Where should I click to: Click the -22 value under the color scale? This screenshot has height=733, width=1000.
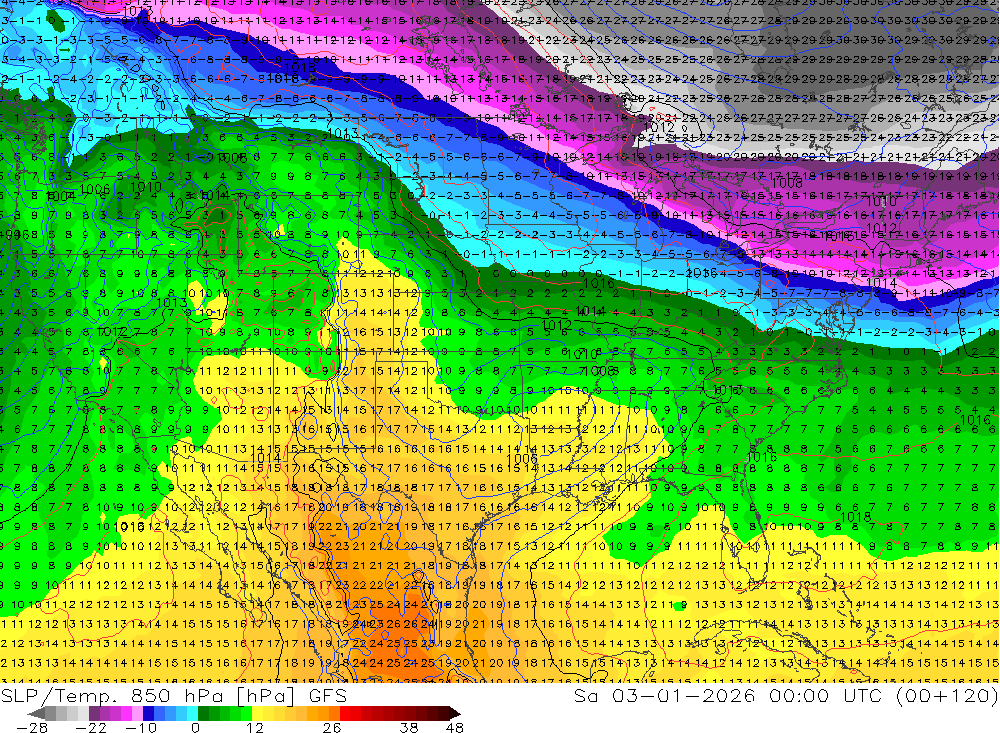(x=91, y=727)
